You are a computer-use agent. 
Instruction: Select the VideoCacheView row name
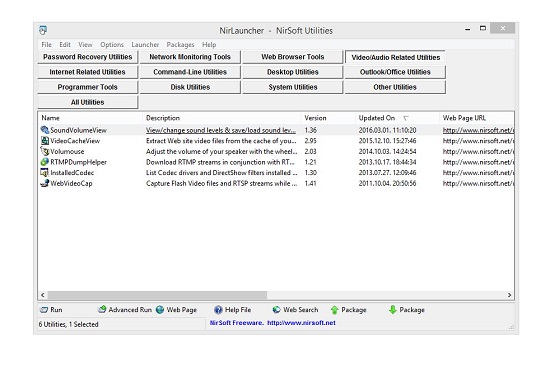click(x=75, y=141)
